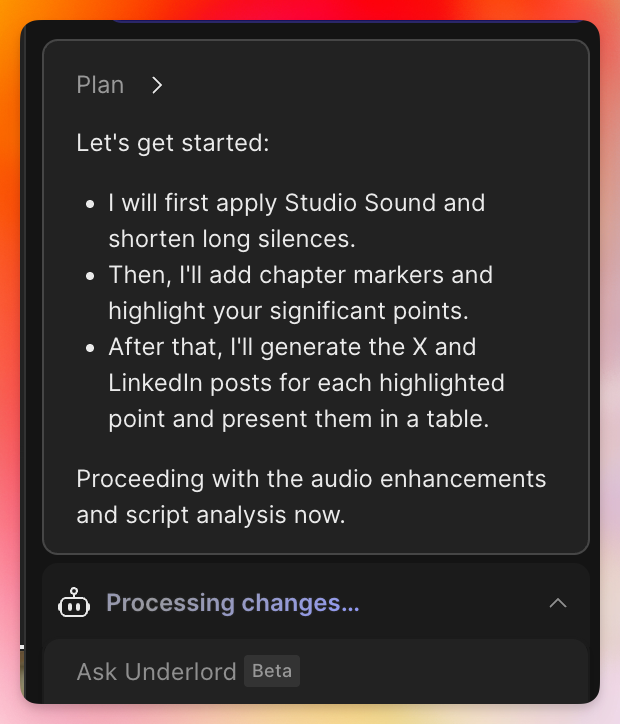Click the "Let's get started:" text

pos(172,142)
